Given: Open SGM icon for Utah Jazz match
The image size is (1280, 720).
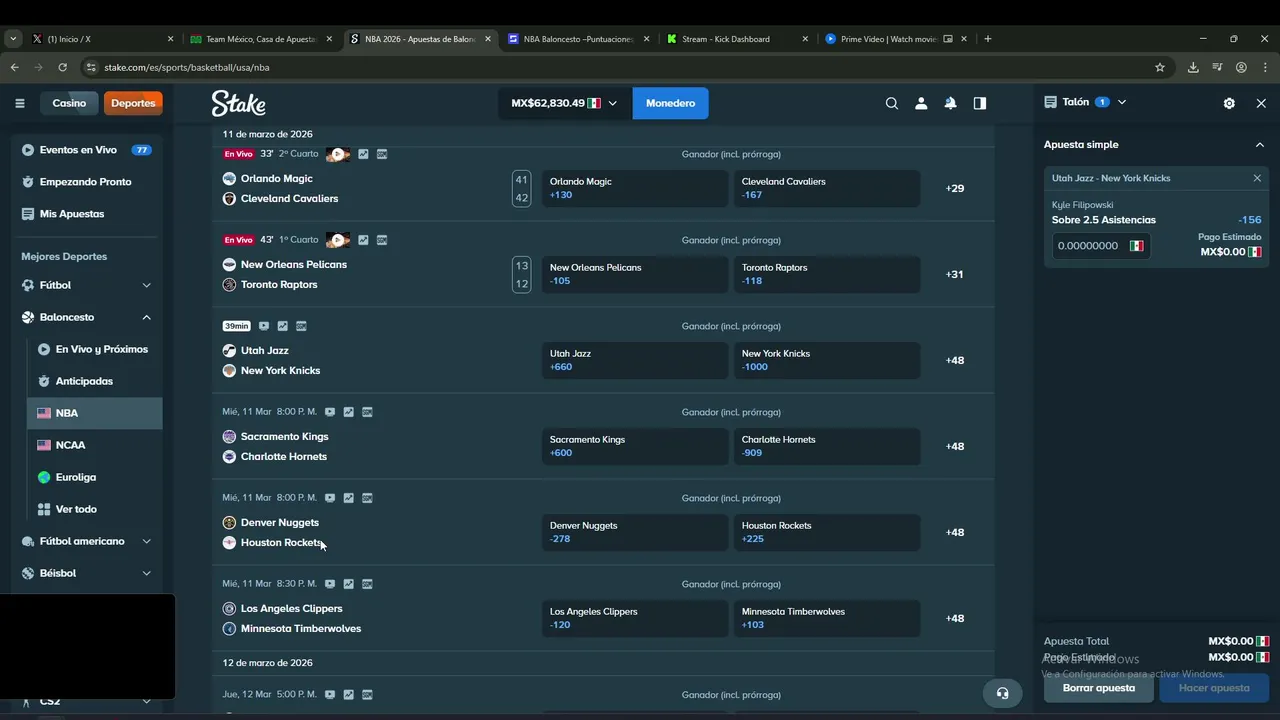Looking at the screenshot, I should coord(301,326).
